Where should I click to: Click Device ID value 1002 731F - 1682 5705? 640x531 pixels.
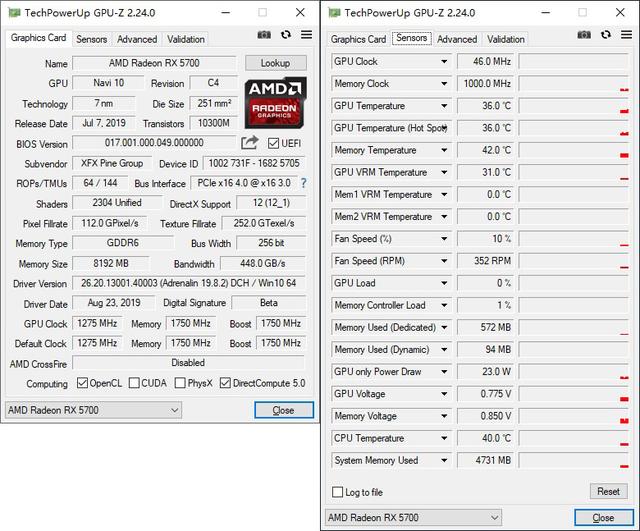(x=254, y=163)
